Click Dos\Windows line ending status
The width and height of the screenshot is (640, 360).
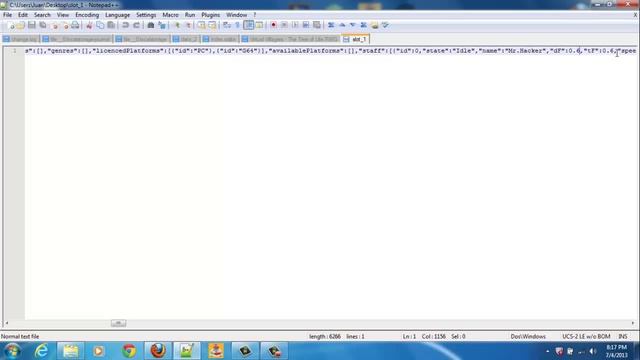point(528,336)
